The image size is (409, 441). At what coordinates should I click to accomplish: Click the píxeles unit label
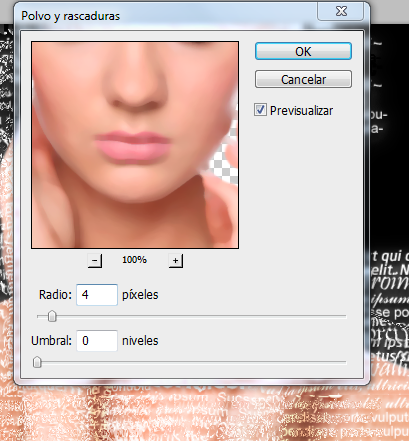pos(140,295)
